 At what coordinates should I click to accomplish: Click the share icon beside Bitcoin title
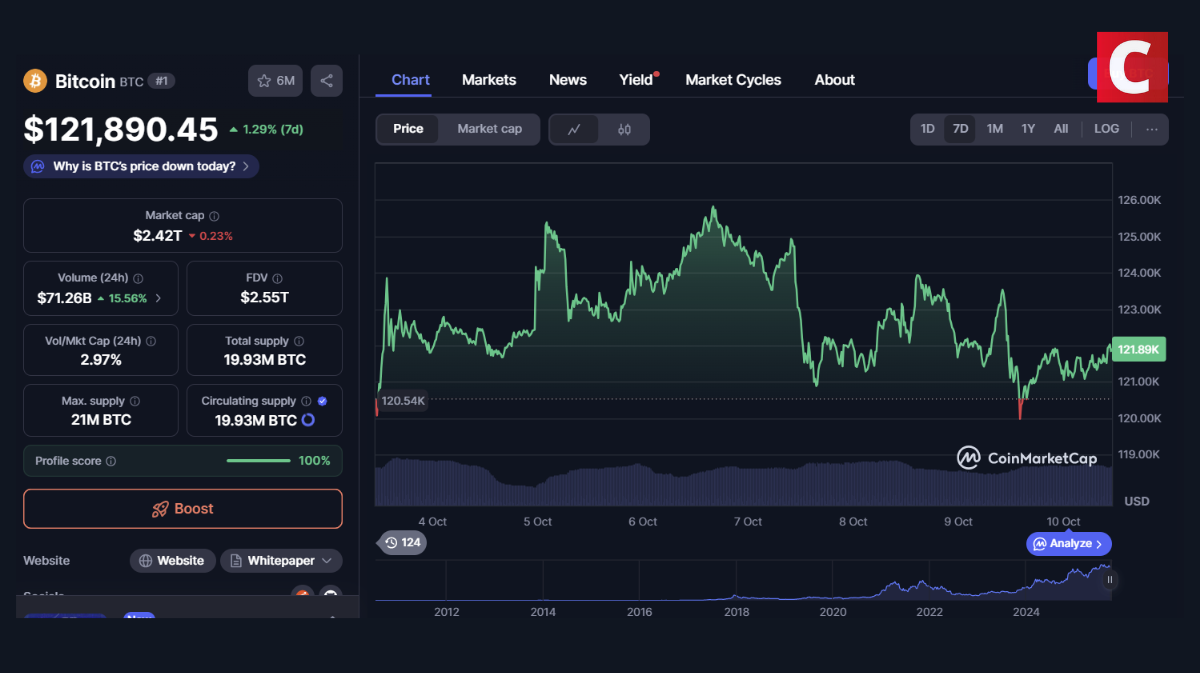[x=326, y=81]
